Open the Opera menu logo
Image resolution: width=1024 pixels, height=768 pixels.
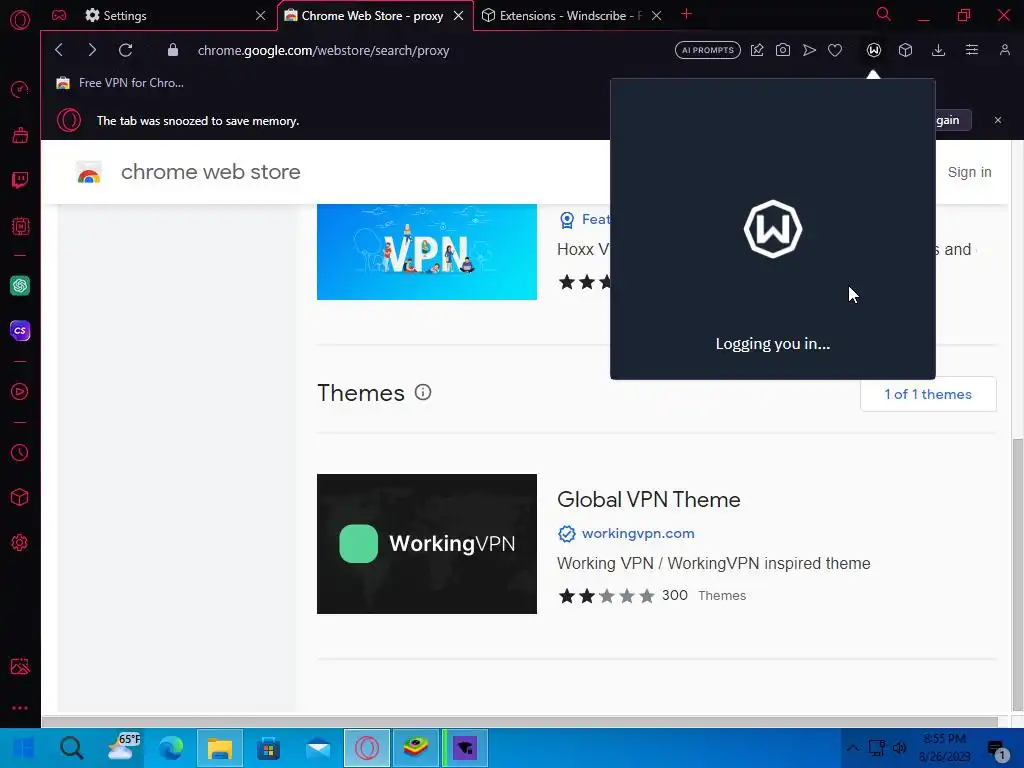tap(20, 20)
